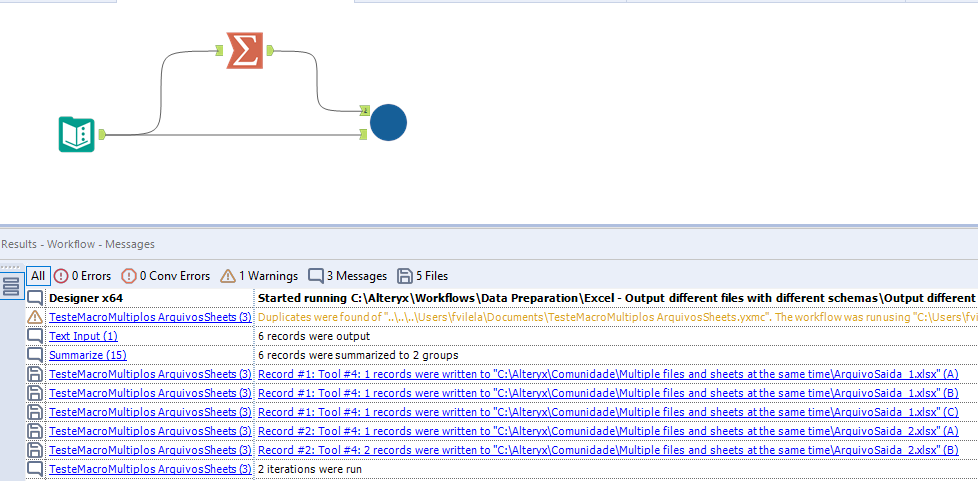The height and width of the screenshot is (481, 978).
Task: Open the Summarize (15) link
Action: (x=88, y=355)
